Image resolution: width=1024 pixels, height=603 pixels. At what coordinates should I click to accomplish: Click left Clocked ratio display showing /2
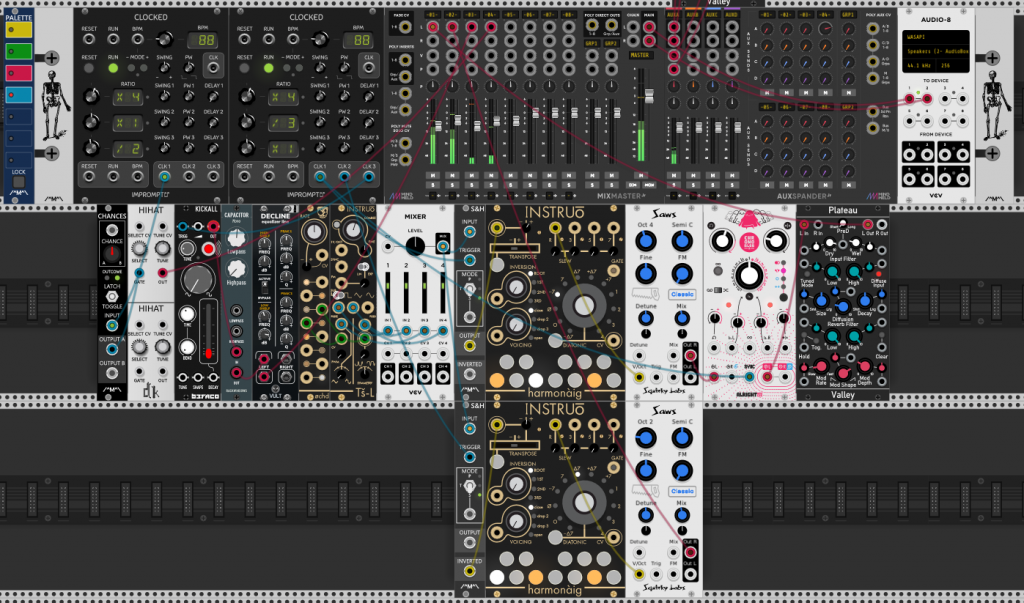[x=128, y=149]
